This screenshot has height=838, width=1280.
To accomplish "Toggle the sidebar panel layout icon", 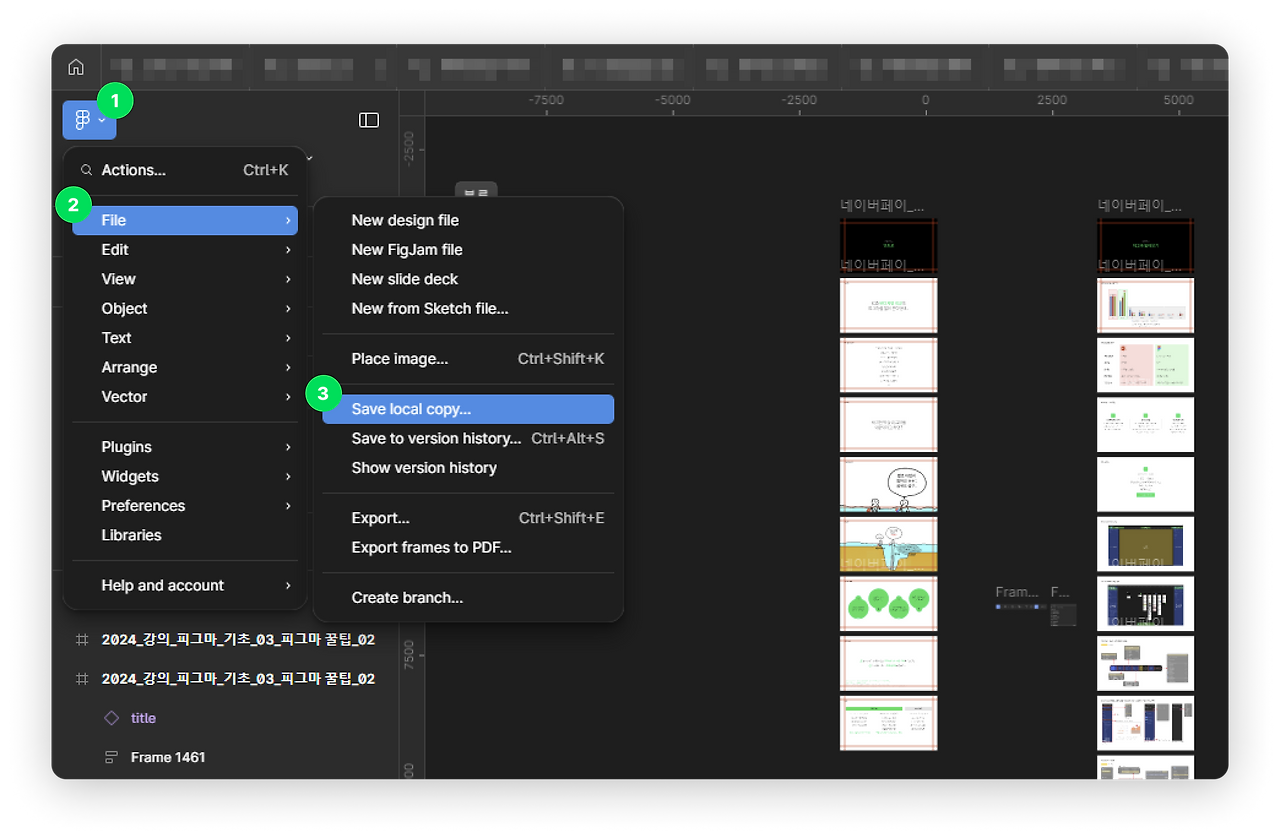I will click(369, 120).
